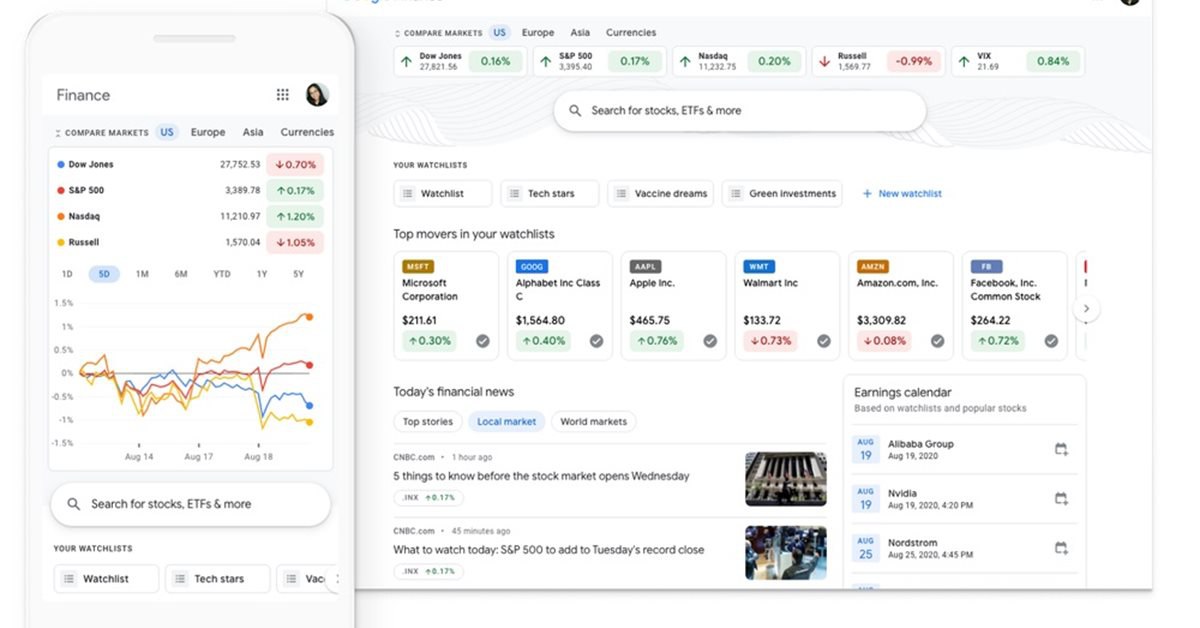Select Local market news filter

click(x=506, y=422)
